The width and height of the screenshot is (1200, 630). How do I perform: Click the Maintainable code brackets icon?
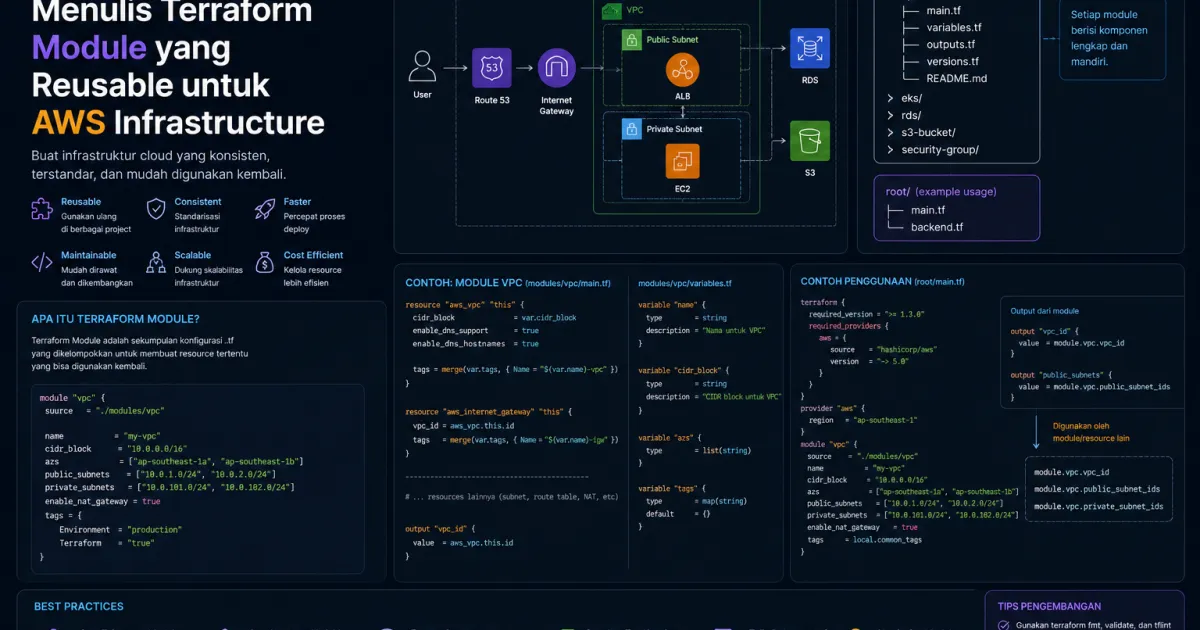42,262
